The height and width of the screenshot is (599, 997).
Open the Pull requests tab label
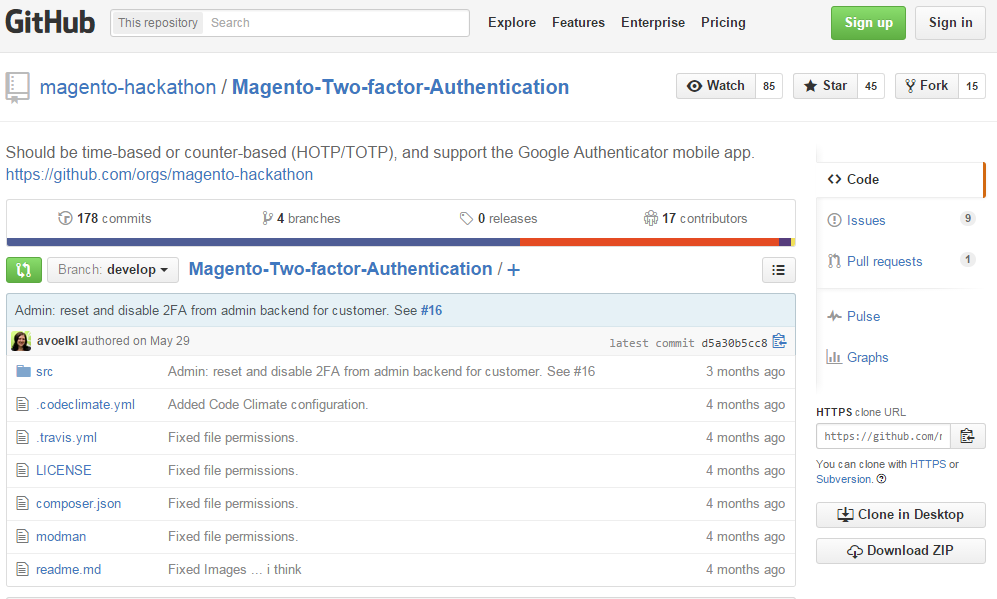tap(884, 261)
